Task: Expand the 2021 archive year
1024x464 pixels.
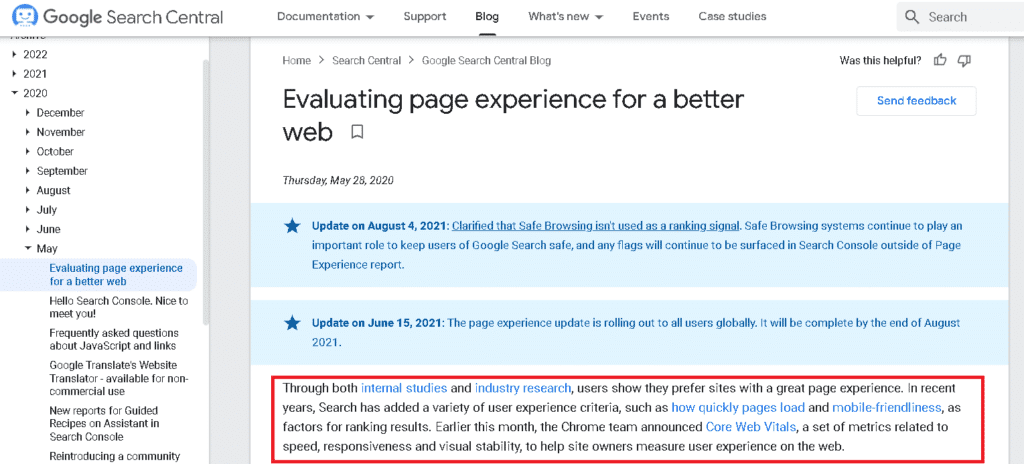Action: pos(15,75)
